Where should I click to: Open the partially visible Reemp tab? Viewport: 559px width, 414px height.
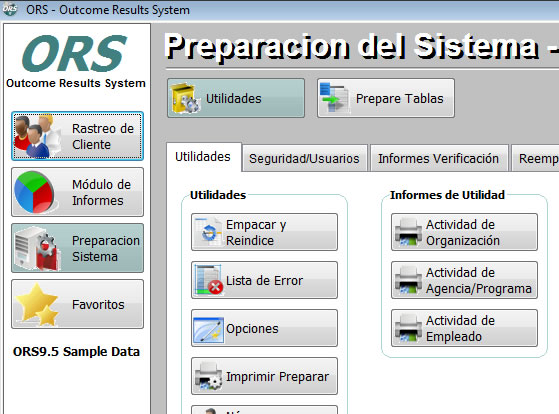tap(536, 158)
